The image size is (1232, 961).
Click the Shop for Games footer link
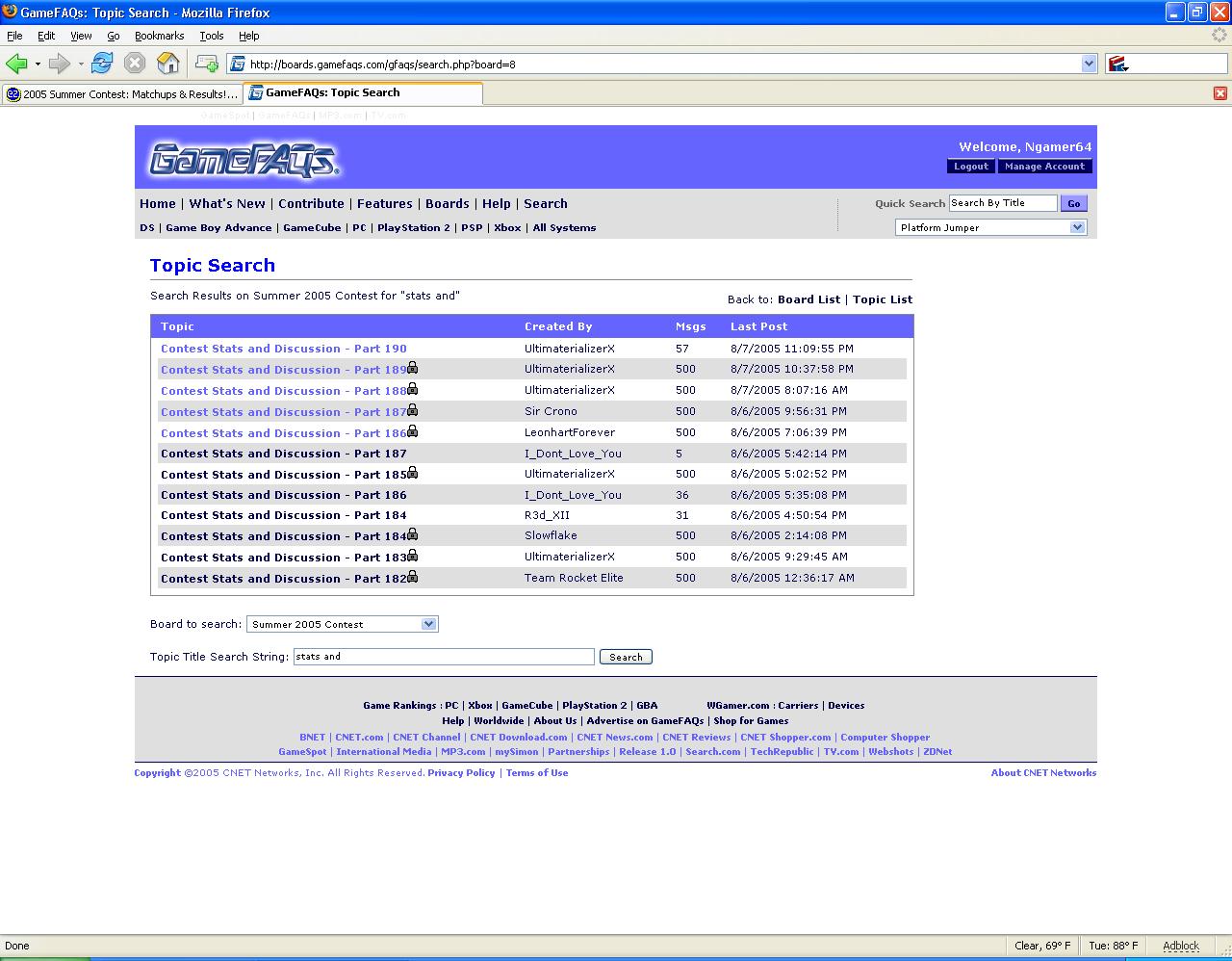click(x=751, y=721)
